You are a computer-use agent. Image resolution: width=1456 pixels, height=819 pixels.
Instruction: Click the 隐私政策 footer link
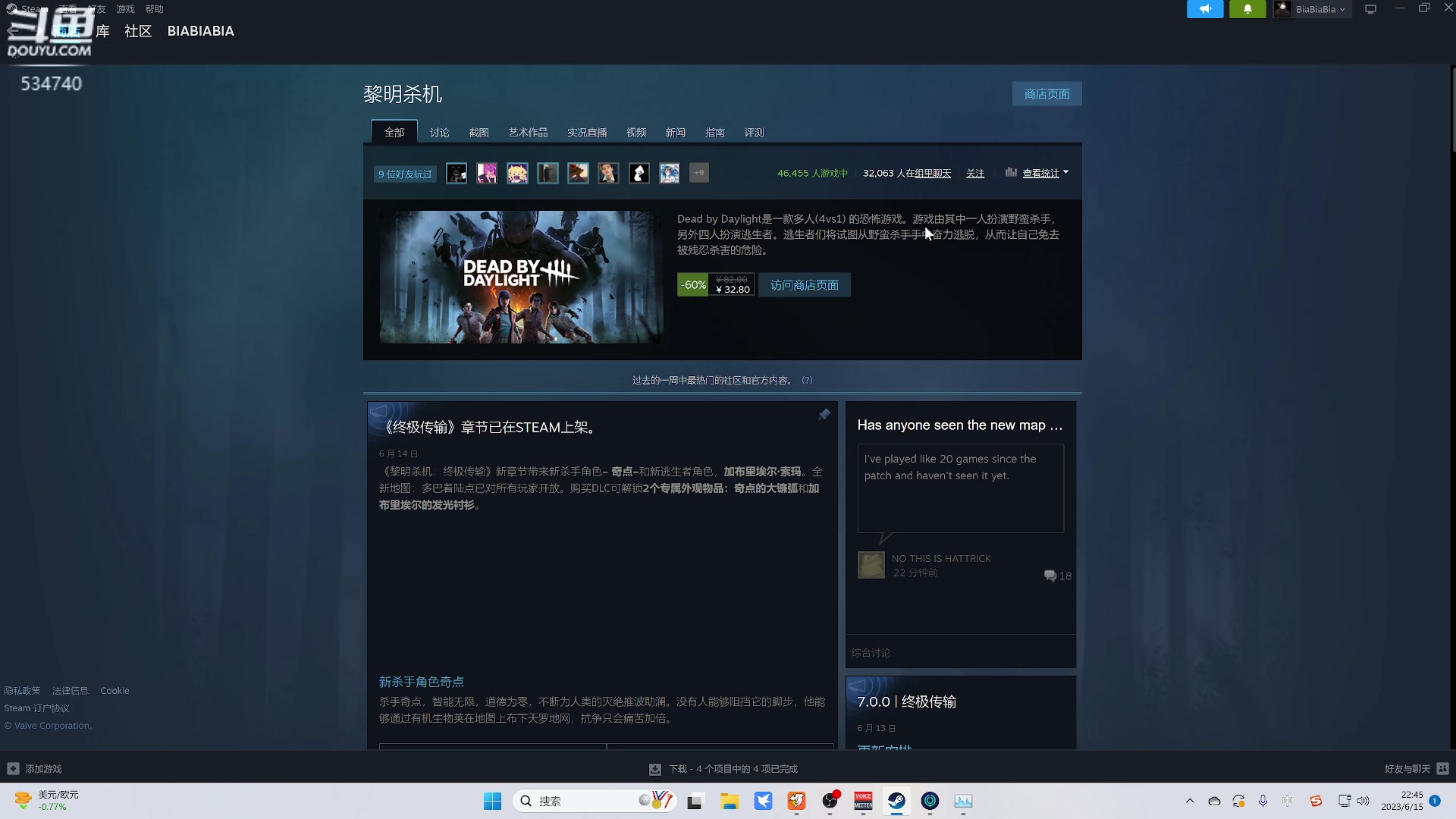[x=22, y=691]
